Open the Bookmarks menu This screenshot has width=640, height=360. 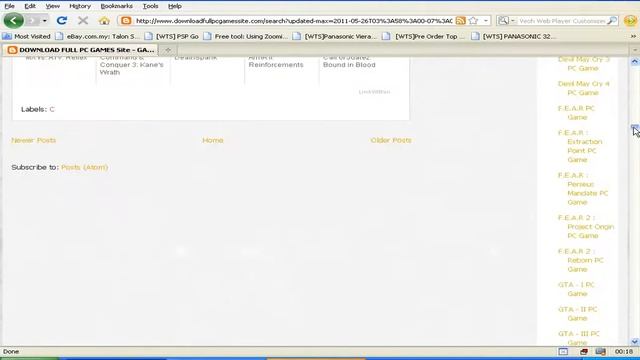point(116,6)
